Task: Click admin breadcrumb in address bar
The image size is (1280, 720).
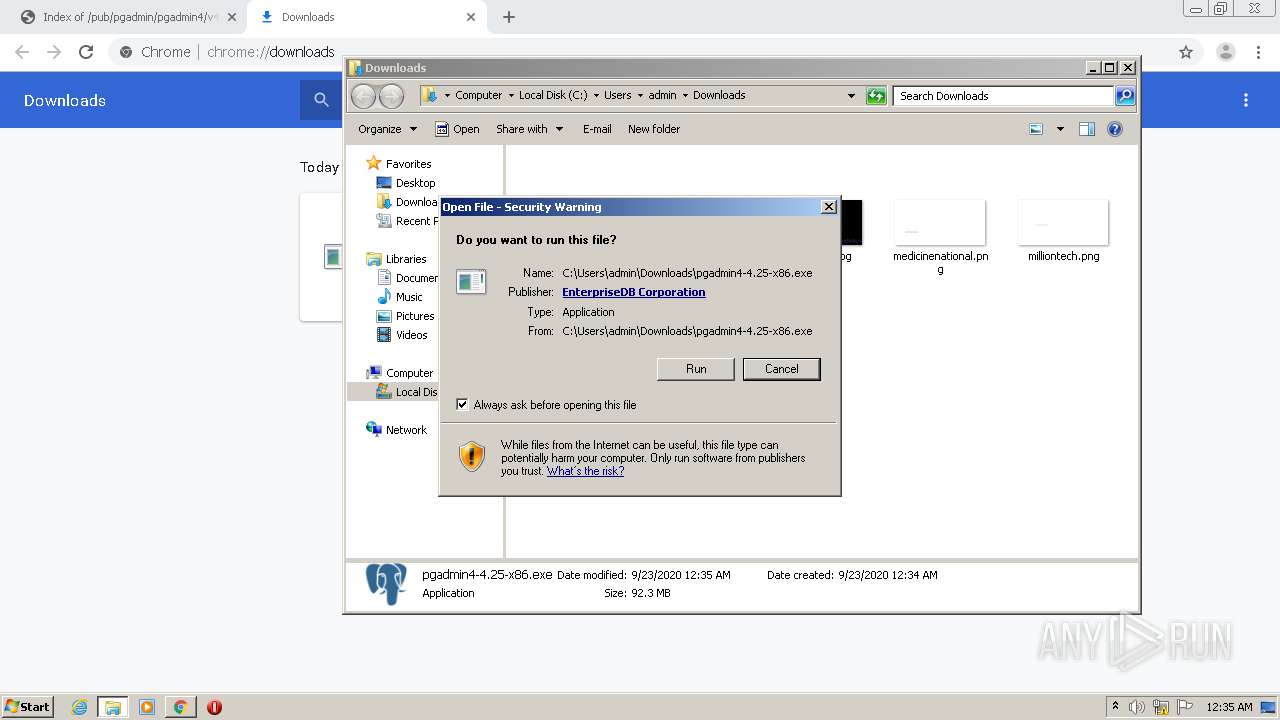Action: pyautogui.click(x=662, y=96)
